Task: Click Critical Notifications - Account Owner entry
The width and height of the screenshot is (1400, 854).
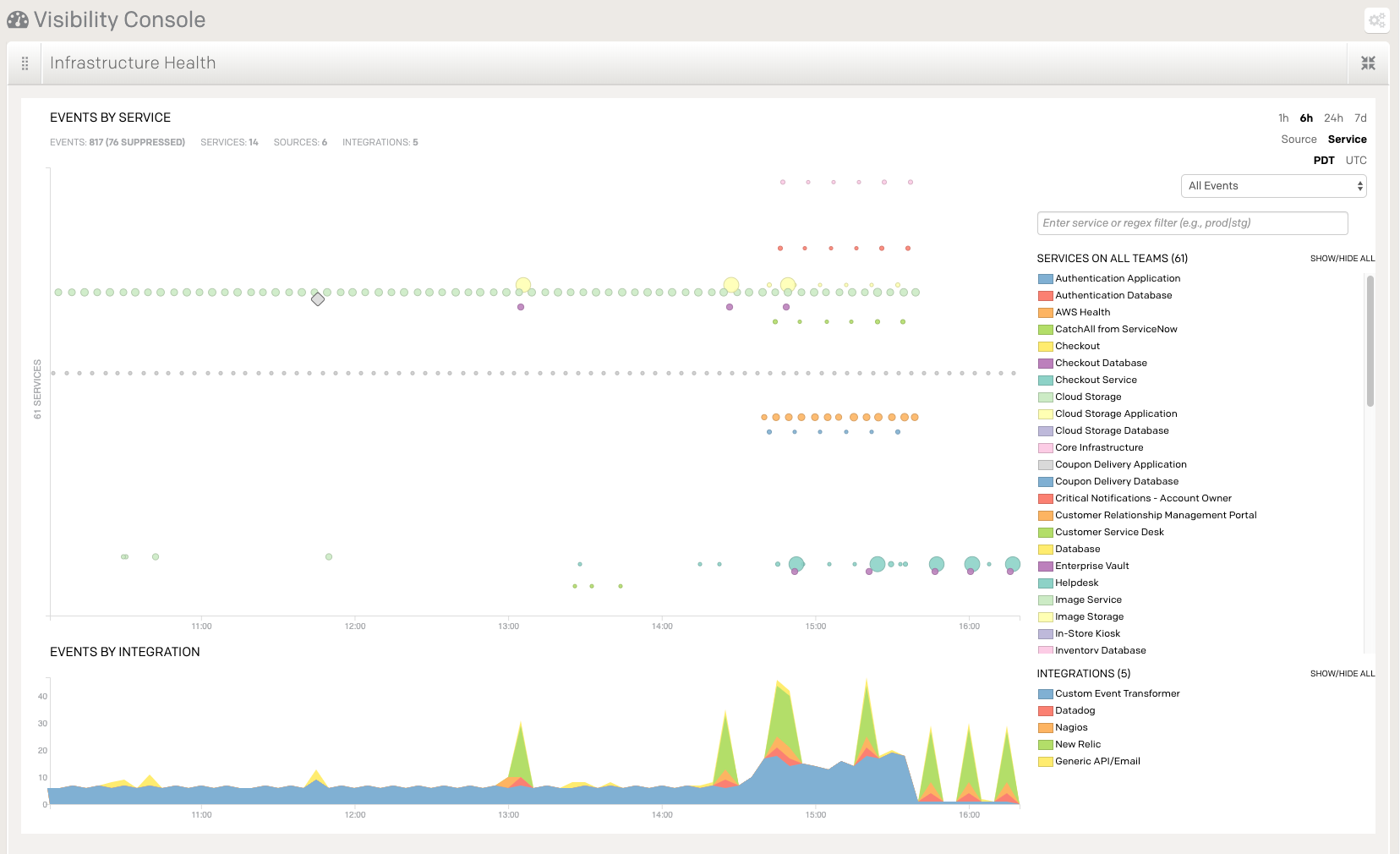Action: tap(1135, 499)
